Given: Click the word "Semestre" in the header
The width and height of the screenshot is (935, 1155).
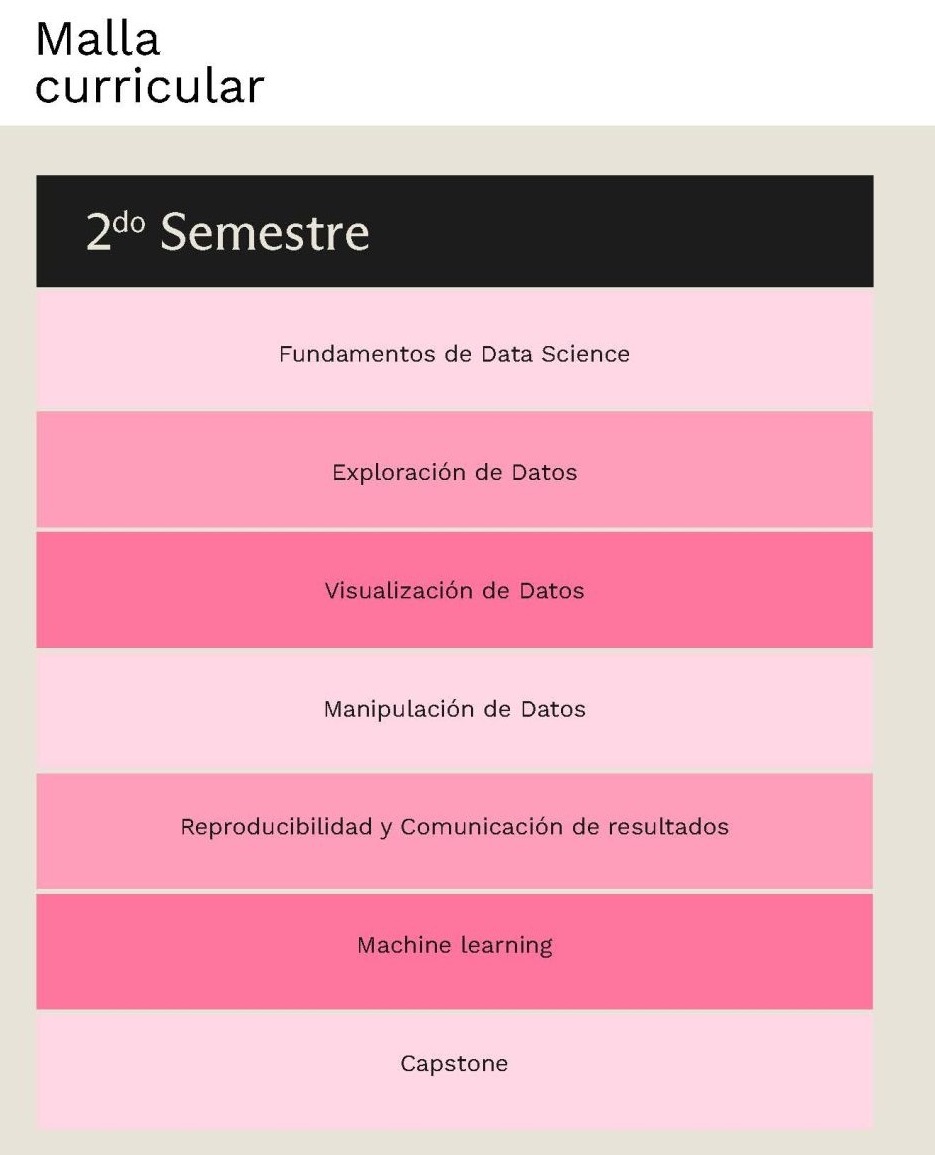Looking at the screenshot, I should 265,232.
